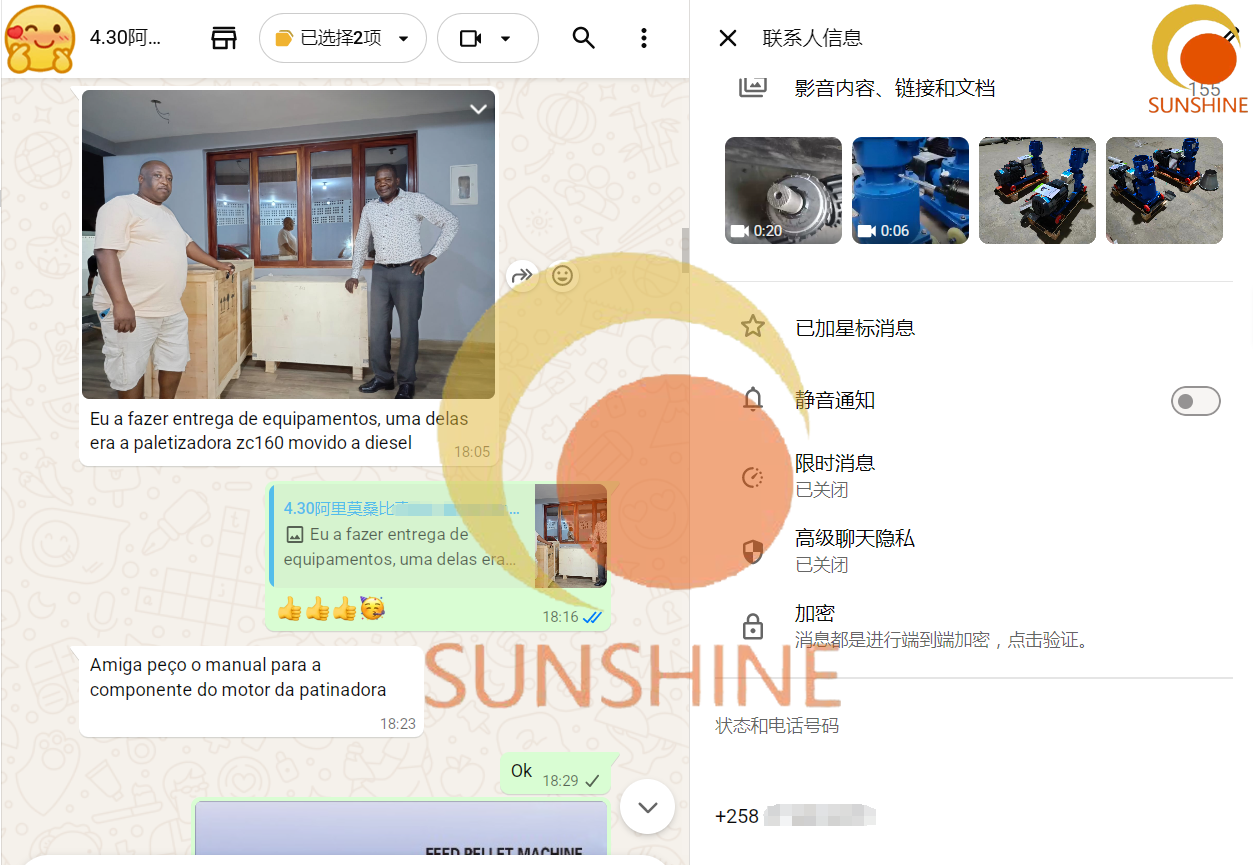
Task: Open the catalog storefront icon
Action: tap(224, 39)
